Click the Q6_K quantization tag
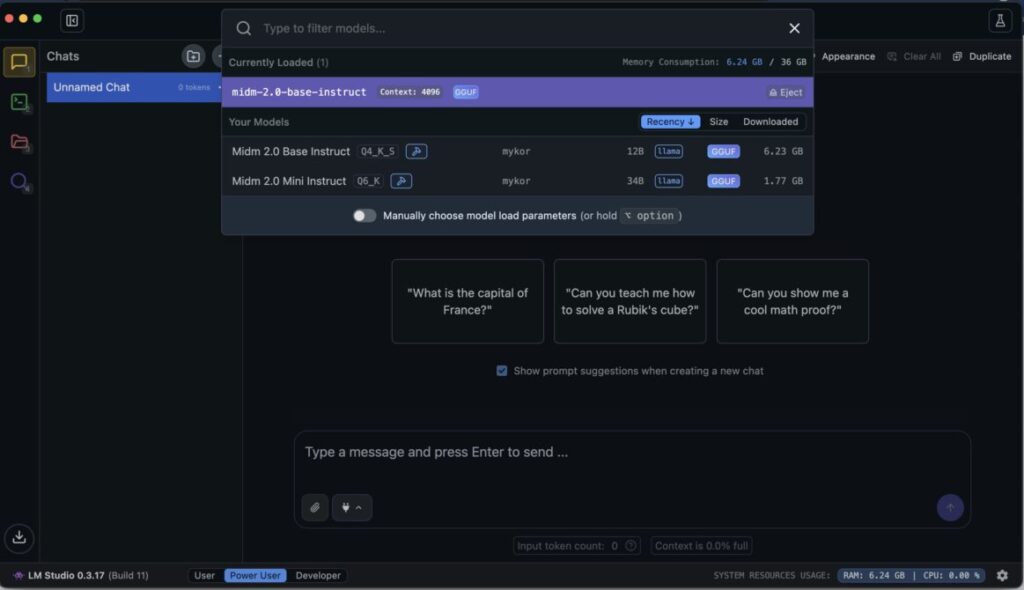1024x590 pixels. (x=368, y=181)
